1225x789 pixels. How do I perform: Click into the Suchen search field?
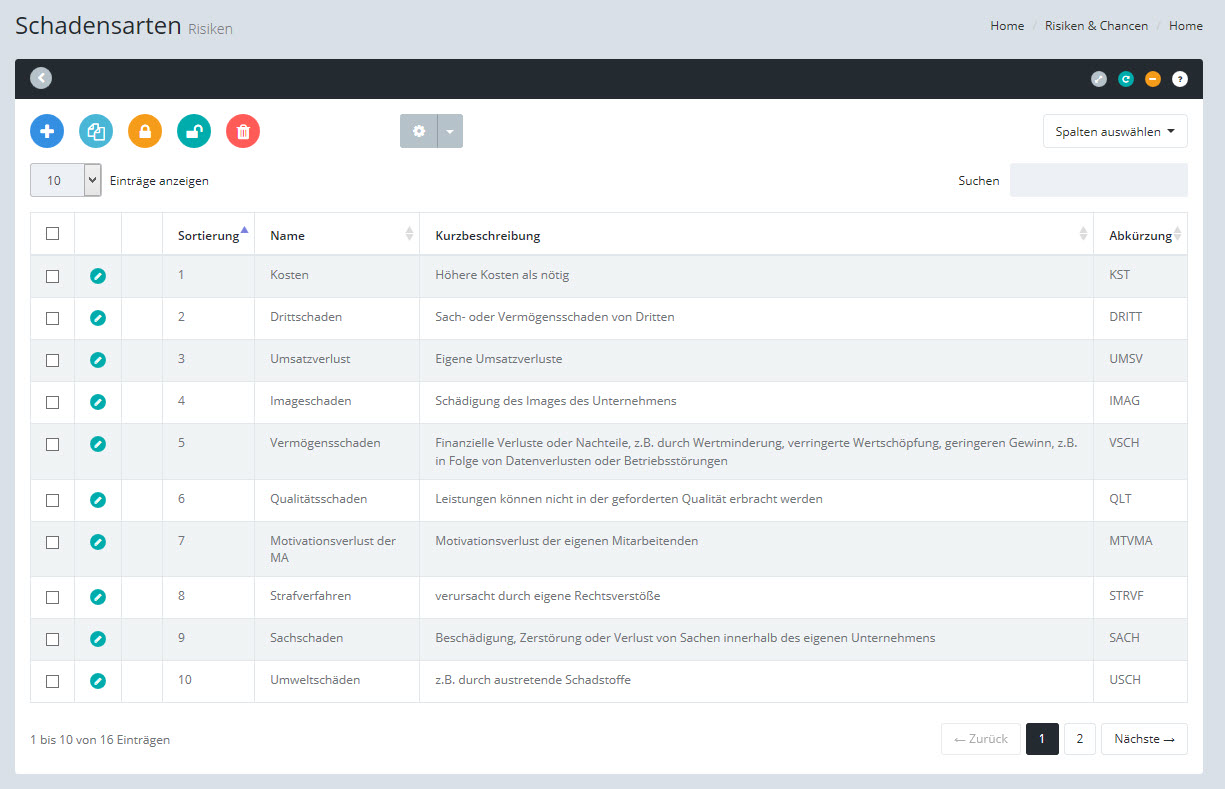[x=1098, y=181]
